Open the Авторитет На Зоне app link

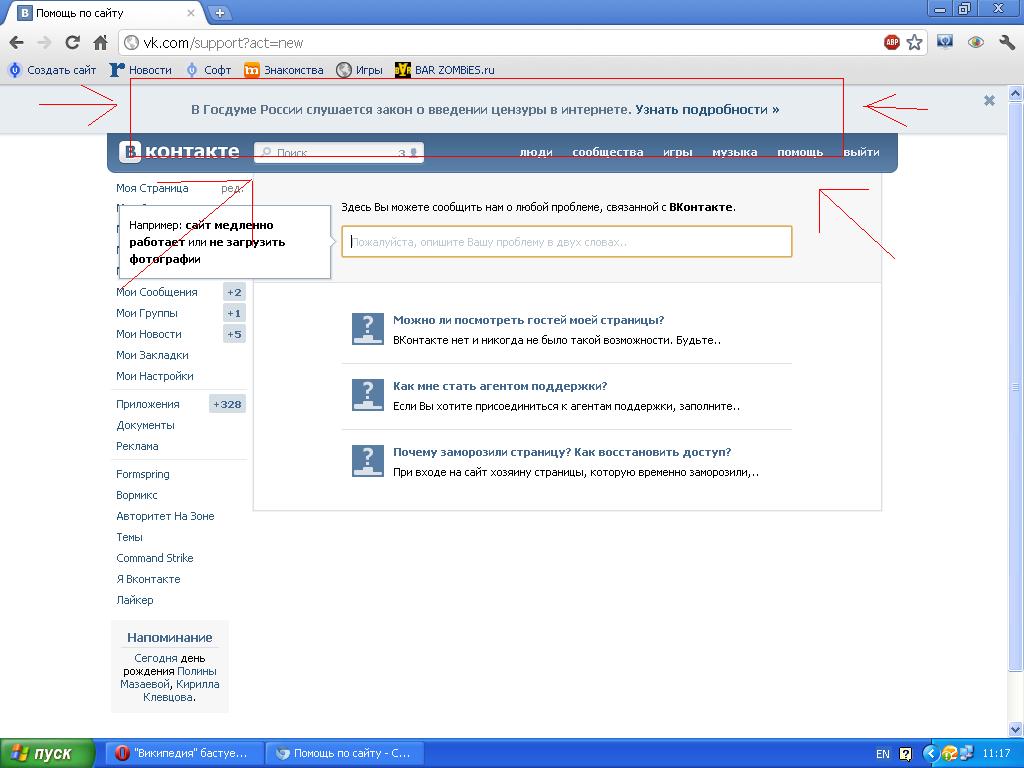pos(165,516)
